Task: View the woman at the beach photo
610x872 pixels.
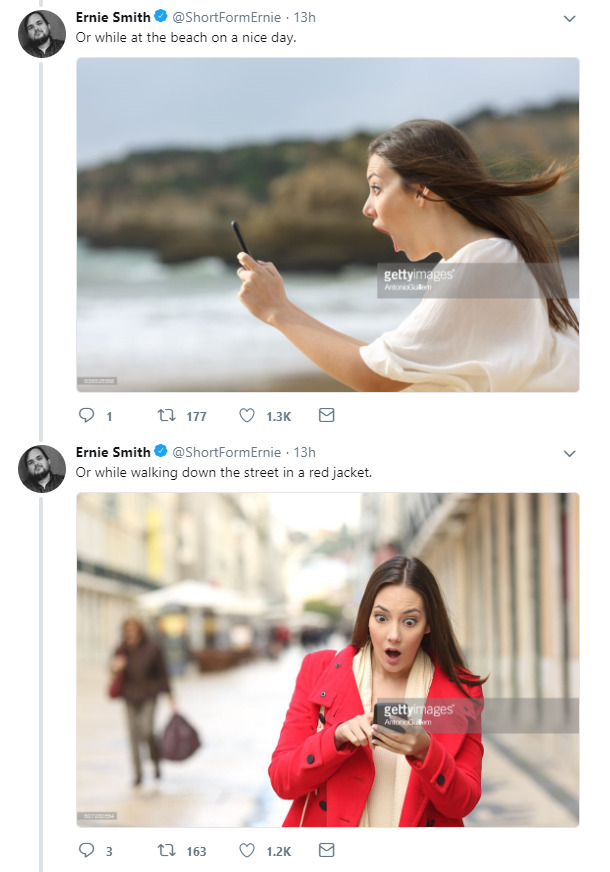Action: point(328,224)
